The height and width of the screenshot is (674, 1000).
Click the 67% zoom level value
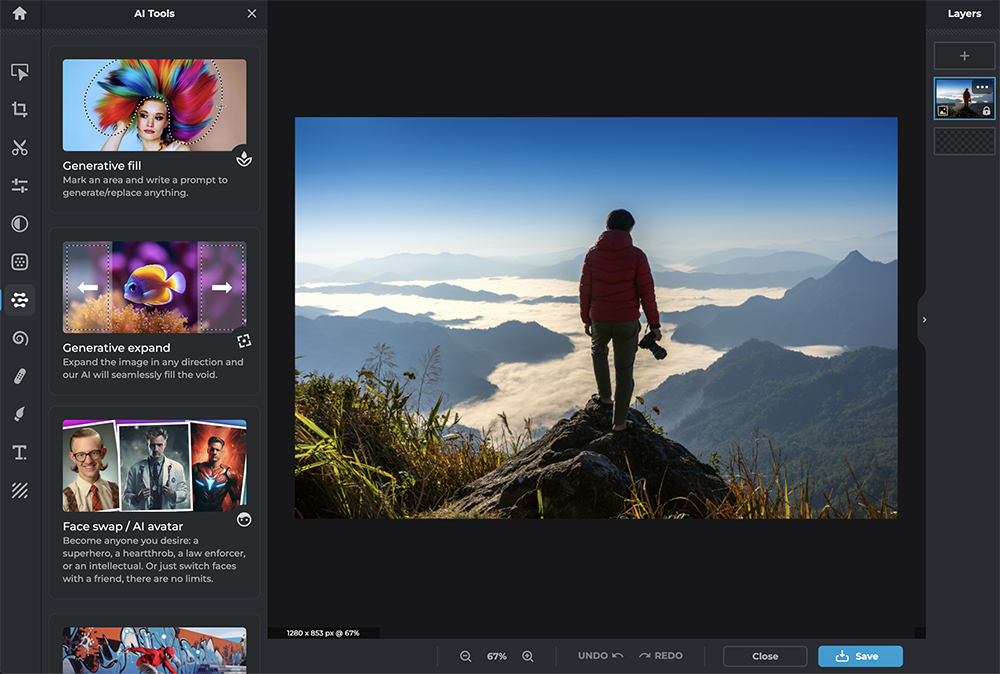(x=497, y=656)
